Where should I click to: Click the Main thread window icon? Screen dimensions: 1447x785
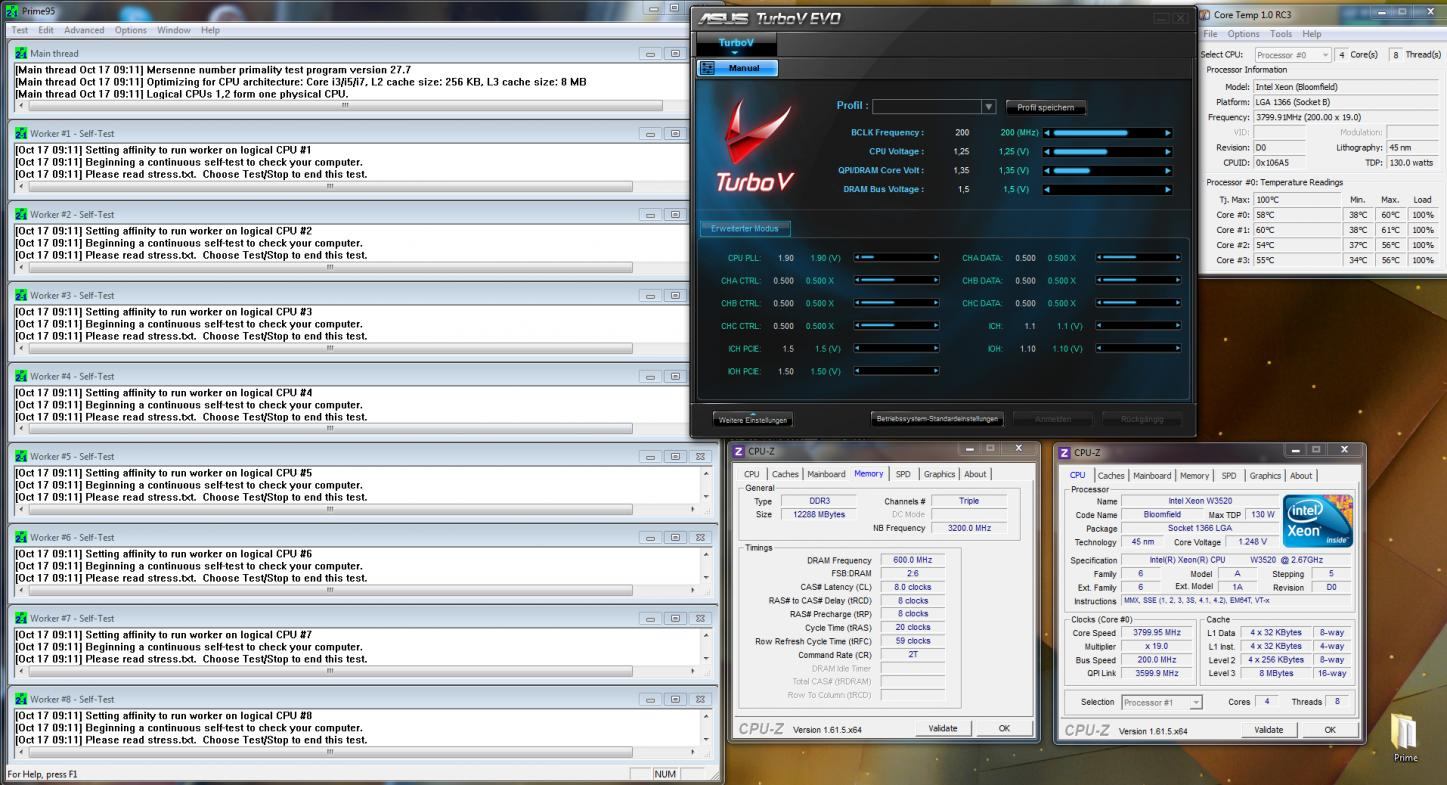21,53
